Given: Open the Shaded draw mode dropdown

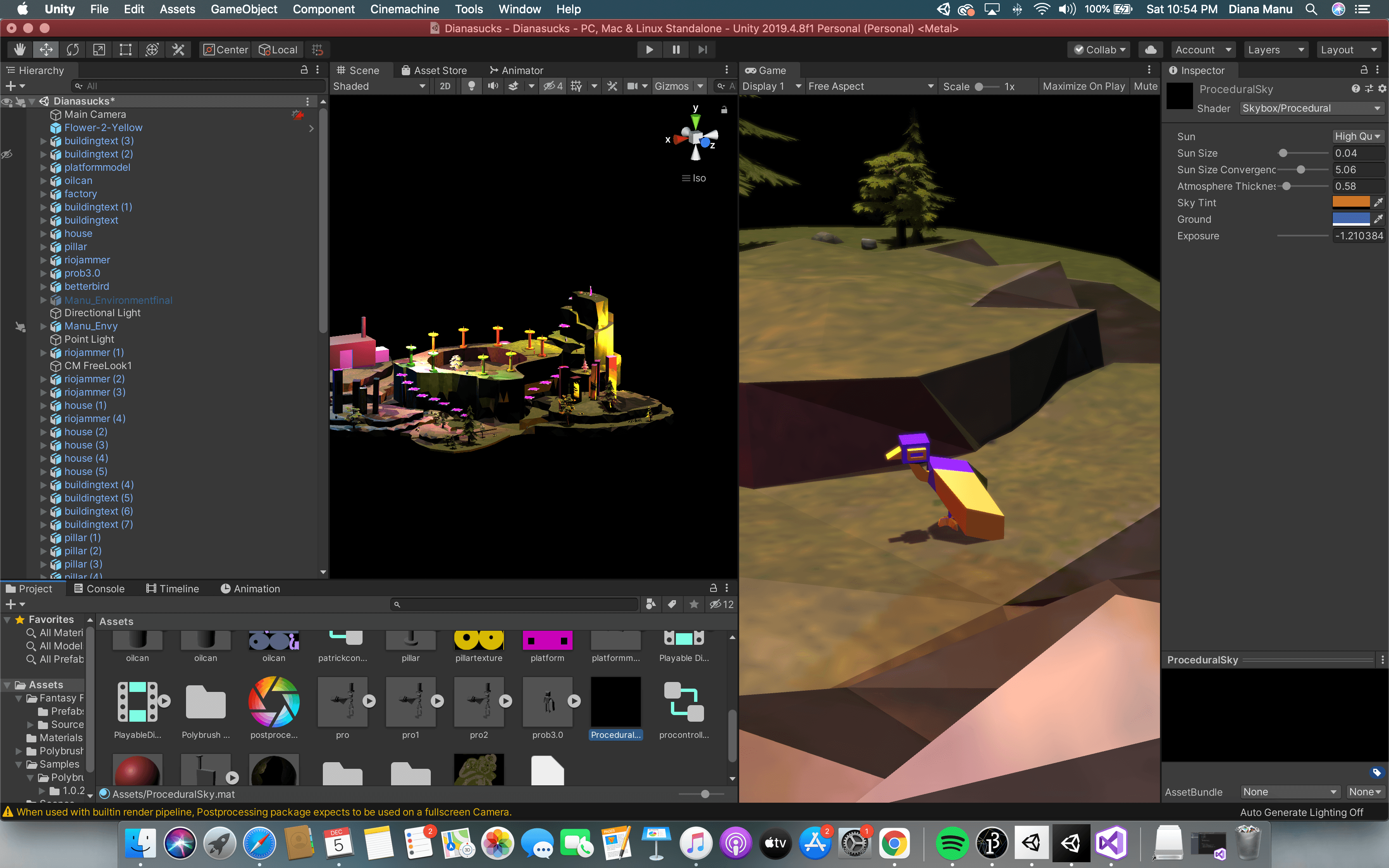Looking at the screenshot, I should [379, 86].
